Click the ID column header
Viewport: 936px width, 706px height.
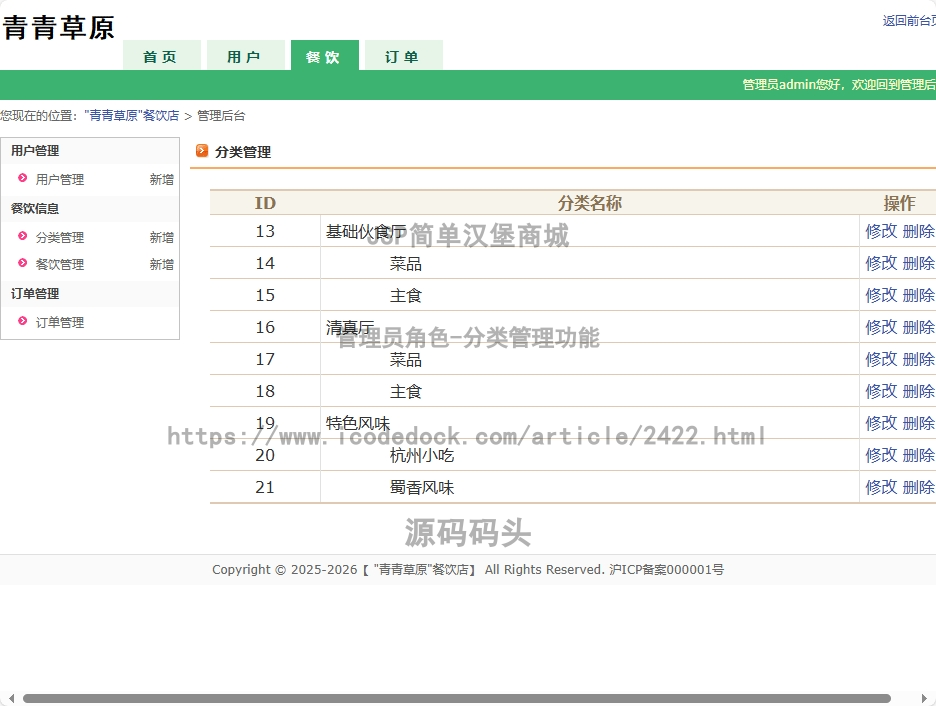(x=265, y=203)
